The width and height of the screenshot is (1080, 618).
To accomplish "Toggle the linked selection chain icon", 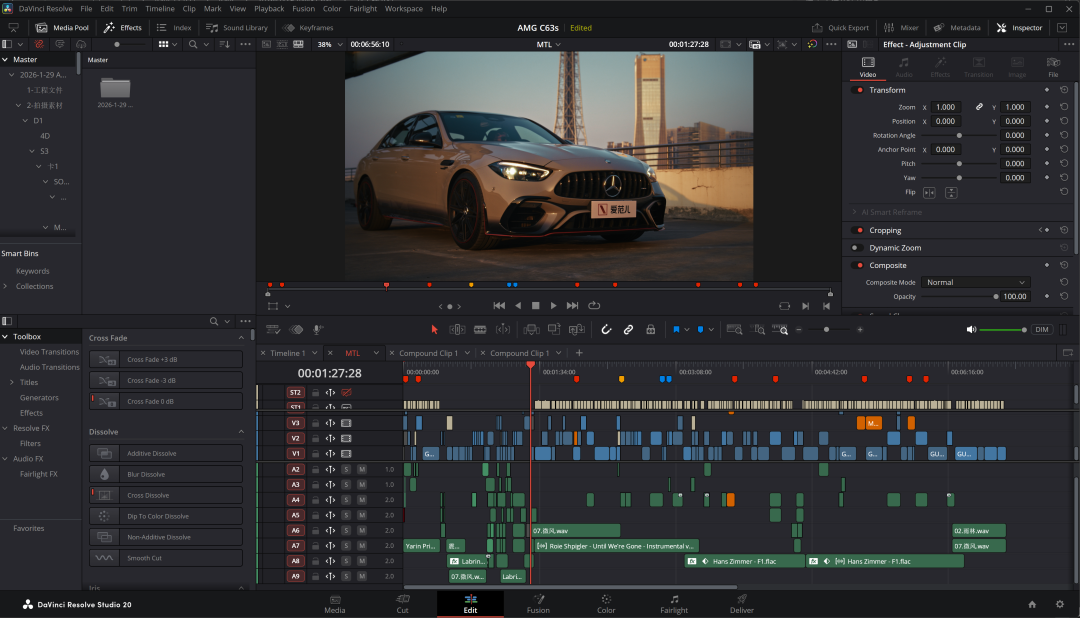I will [628, 330].
